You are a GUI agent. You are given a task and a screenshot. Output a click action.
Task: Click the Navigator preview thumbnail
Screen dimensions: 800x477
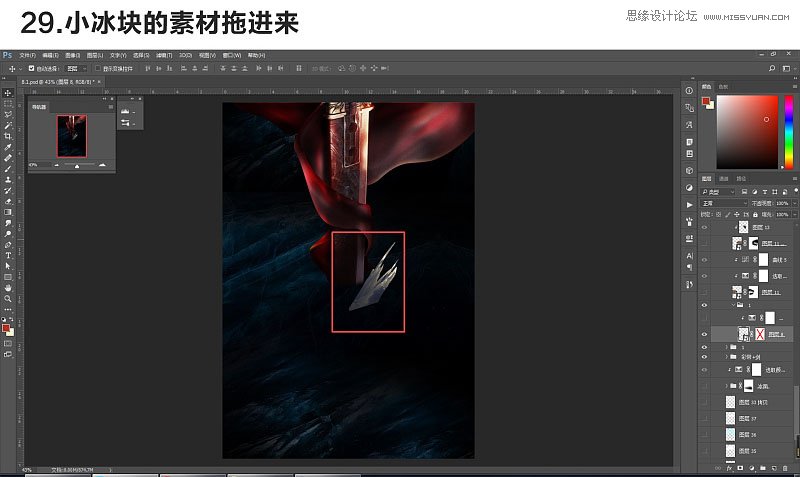72,136
